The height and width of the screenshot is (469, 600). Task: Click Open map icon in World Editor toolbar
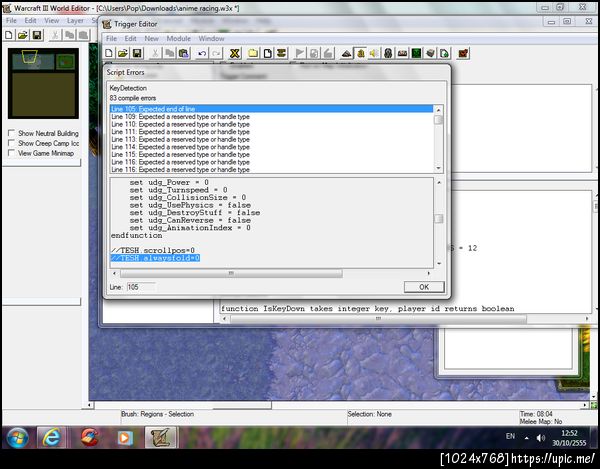pos(23,35)
